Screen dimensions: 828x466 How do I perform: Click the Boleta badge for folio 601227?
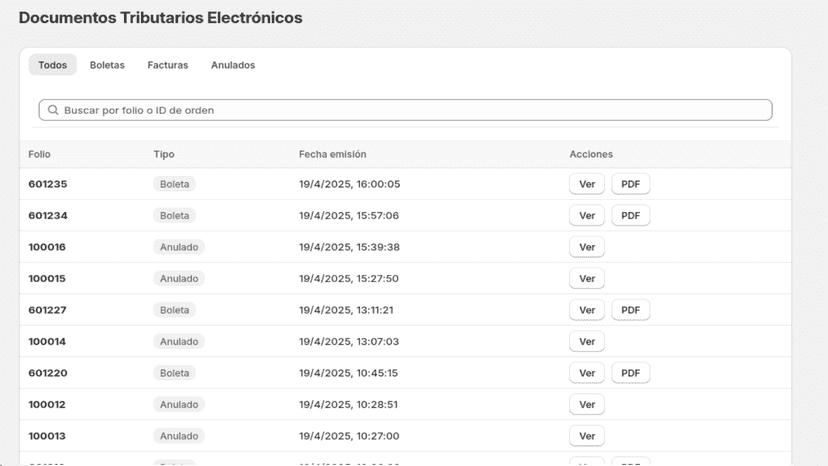pyautogui.click(x=174, y=310)
